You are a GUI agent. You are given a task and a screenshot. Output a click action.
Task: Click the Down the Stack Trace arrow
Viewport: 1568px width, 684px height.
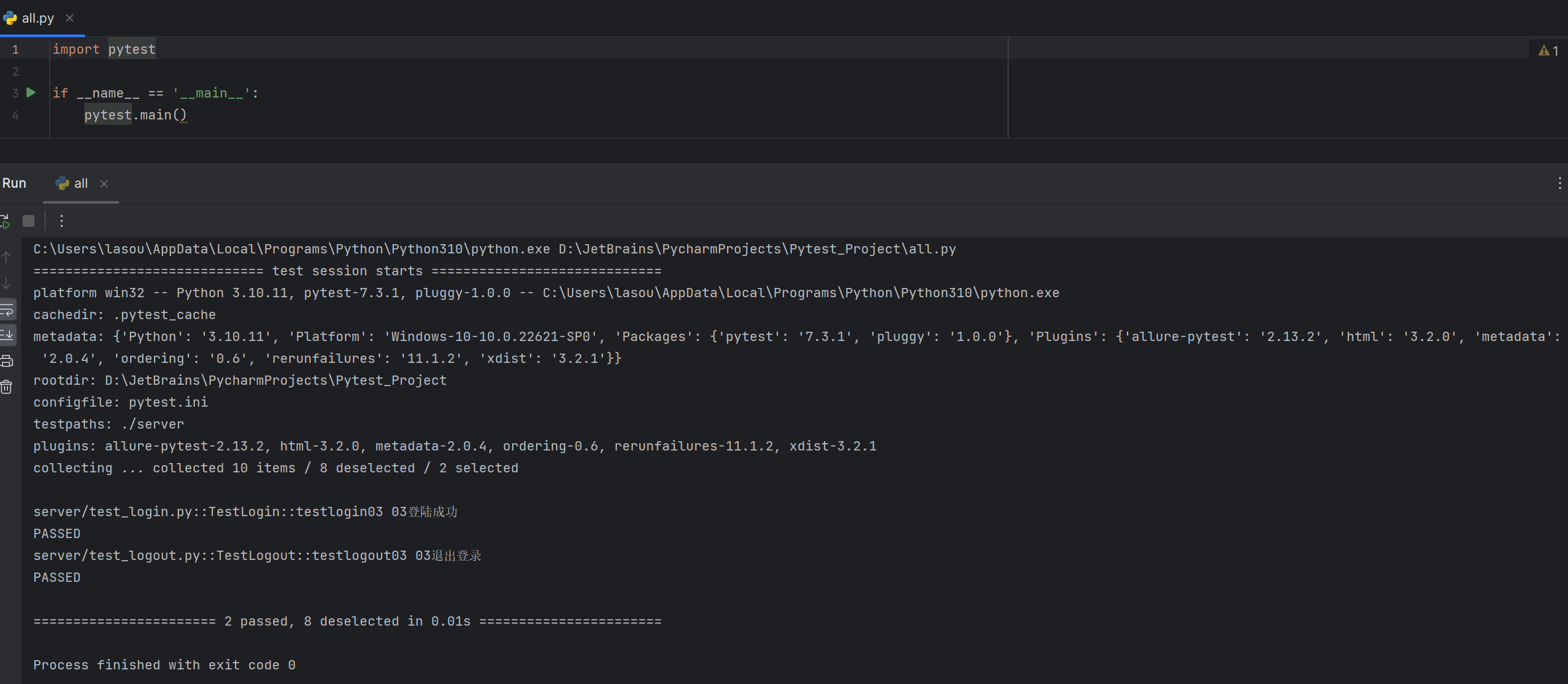[x=7, y=283]
